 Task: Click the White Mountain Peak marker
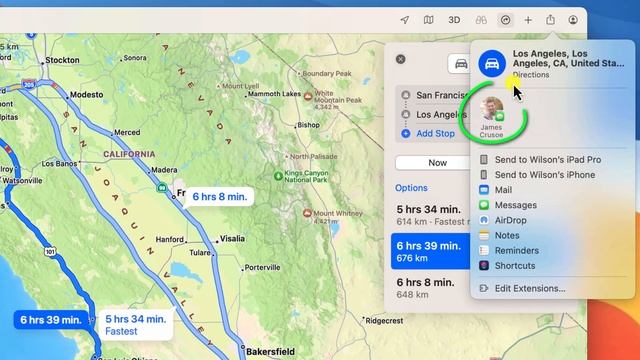[x=308, y=97]
